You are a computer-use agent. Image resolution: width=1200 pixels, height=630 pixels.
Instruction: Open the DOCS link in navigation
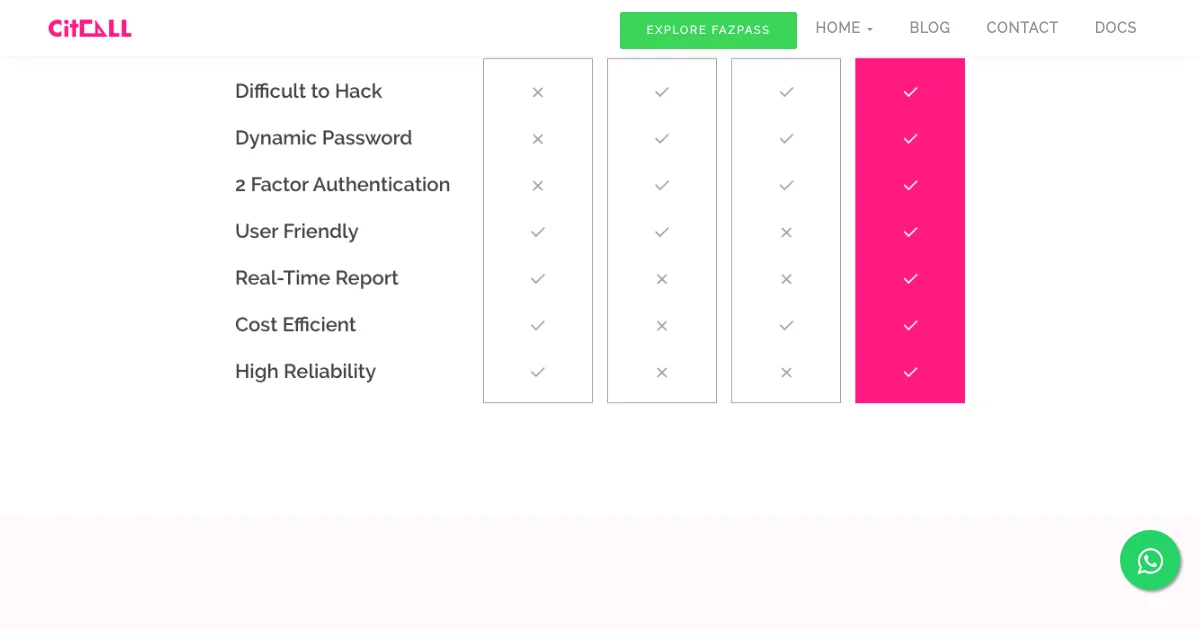coord(1116,28)
